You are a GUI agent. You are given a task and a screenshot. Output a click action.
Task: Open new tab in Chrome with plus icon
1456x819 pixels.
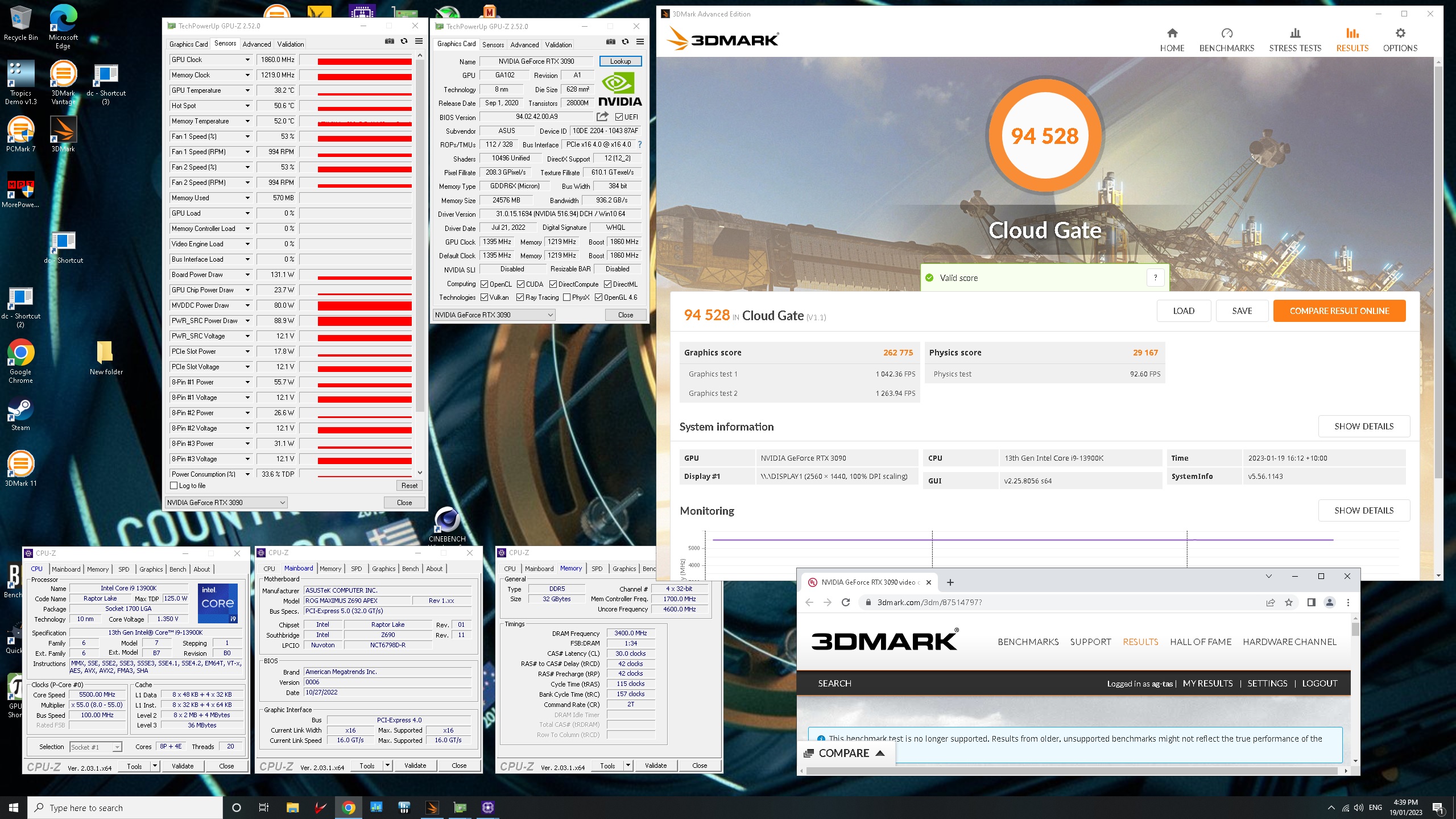click(x=950, y=582)
